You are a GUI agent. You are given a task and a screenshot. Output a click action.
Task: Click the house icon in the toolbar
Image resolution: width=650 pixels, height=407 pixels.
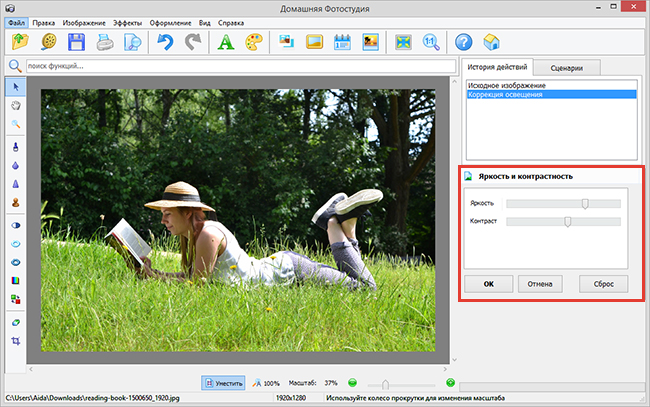point(492,42)
